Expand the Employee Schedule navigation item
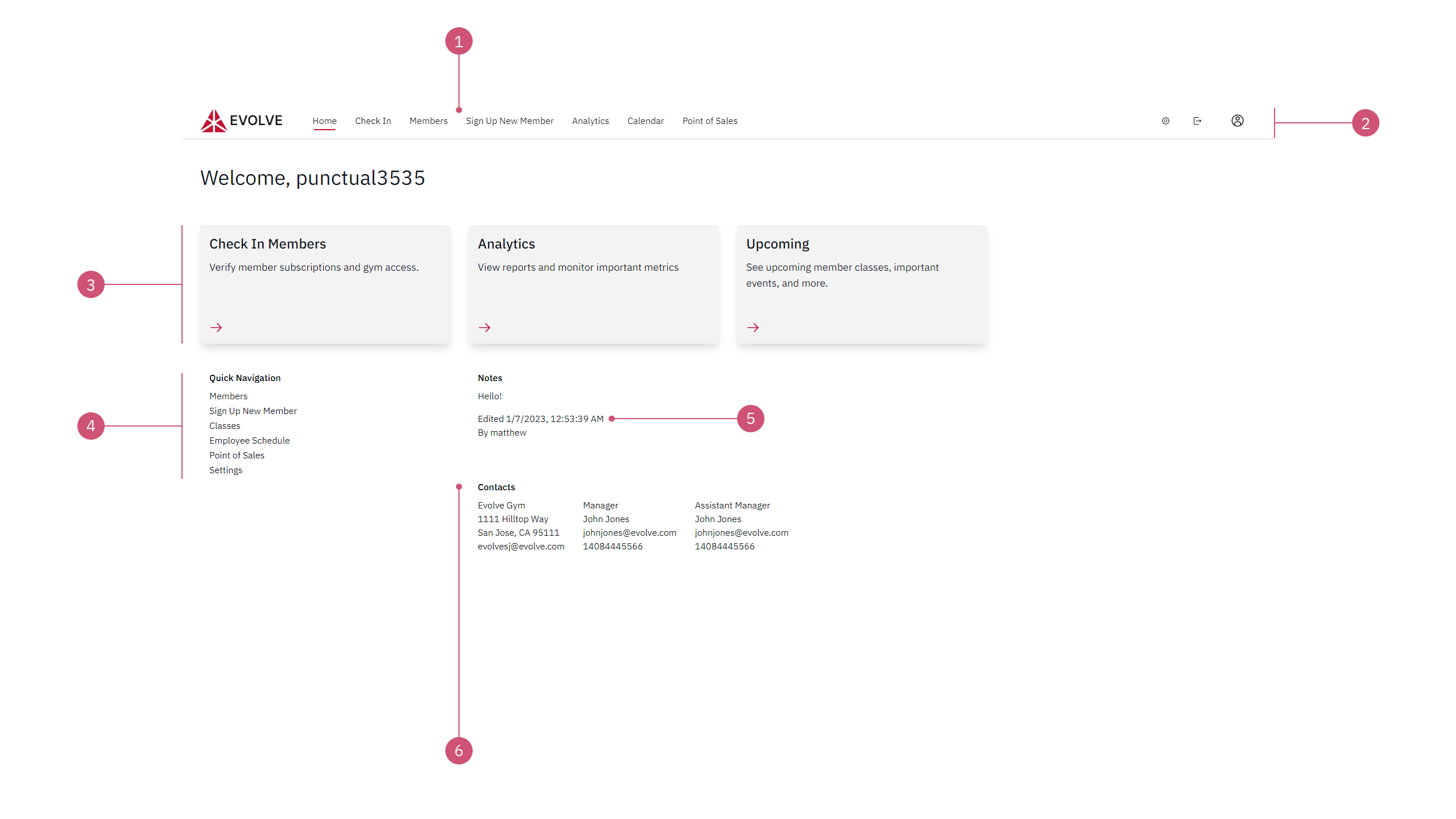The image size is (1456, 819). pyautogui.click(x=248, y=440)
